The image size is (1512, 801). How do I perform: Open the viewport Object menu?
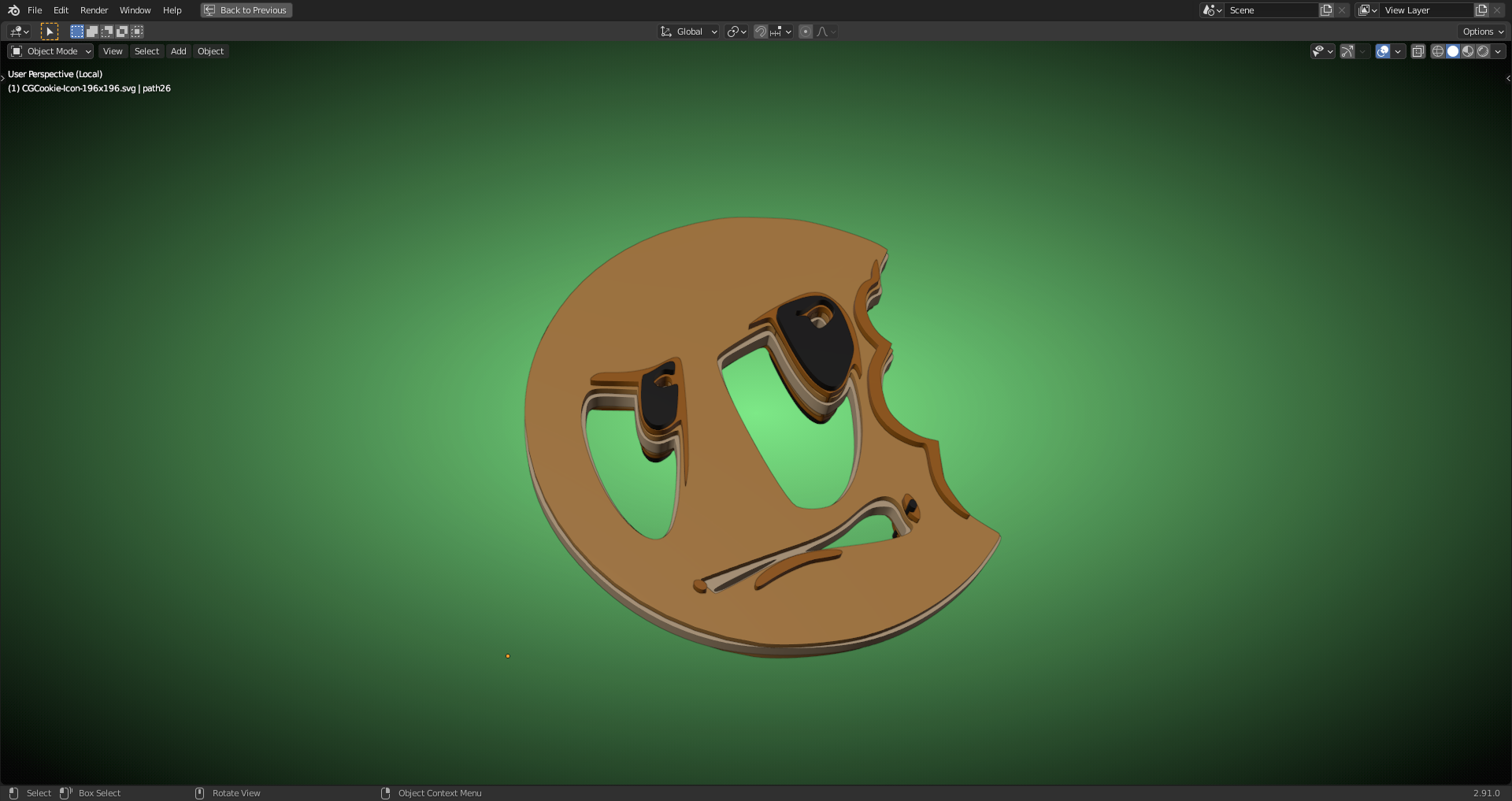210,51
